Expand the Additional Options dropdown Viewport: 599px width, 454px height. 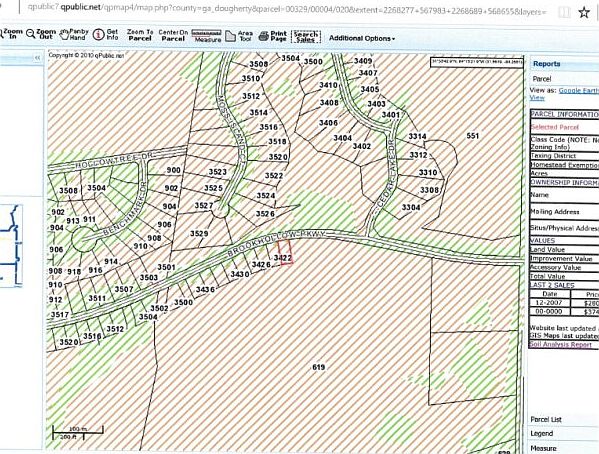click(362, 38)
